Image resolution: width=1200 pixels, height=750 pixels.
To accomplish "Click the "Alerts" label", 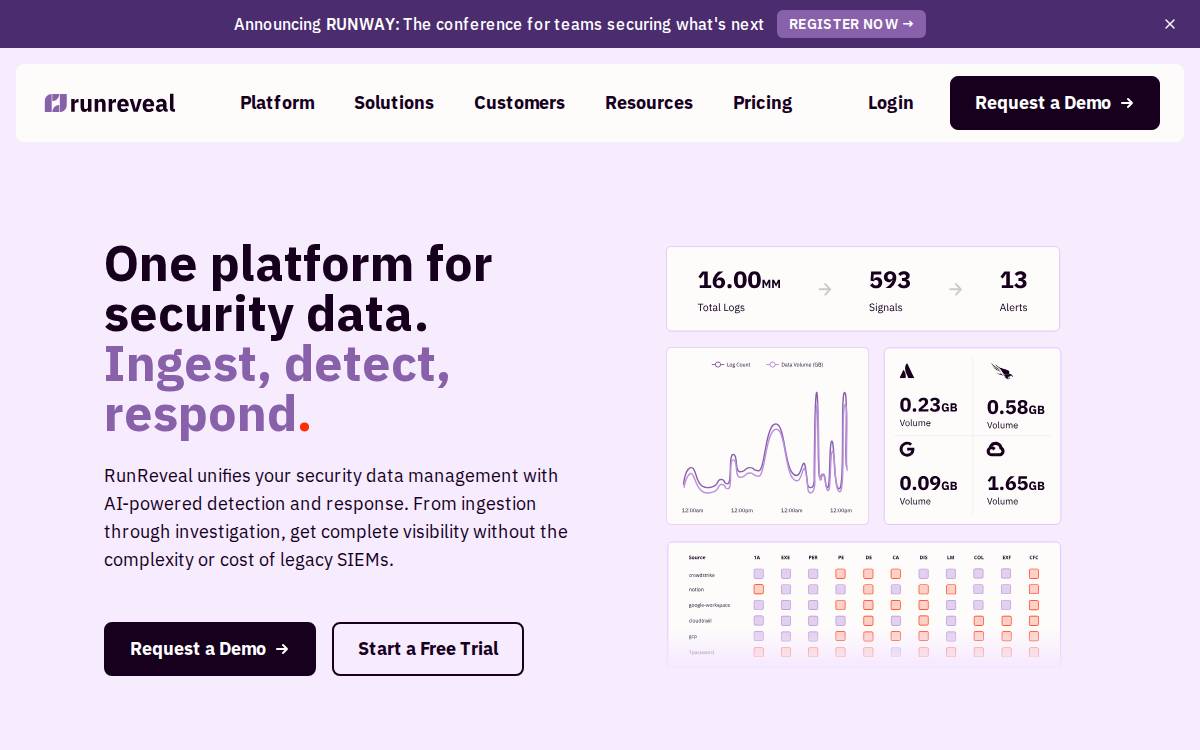I will pos(1014,308).
